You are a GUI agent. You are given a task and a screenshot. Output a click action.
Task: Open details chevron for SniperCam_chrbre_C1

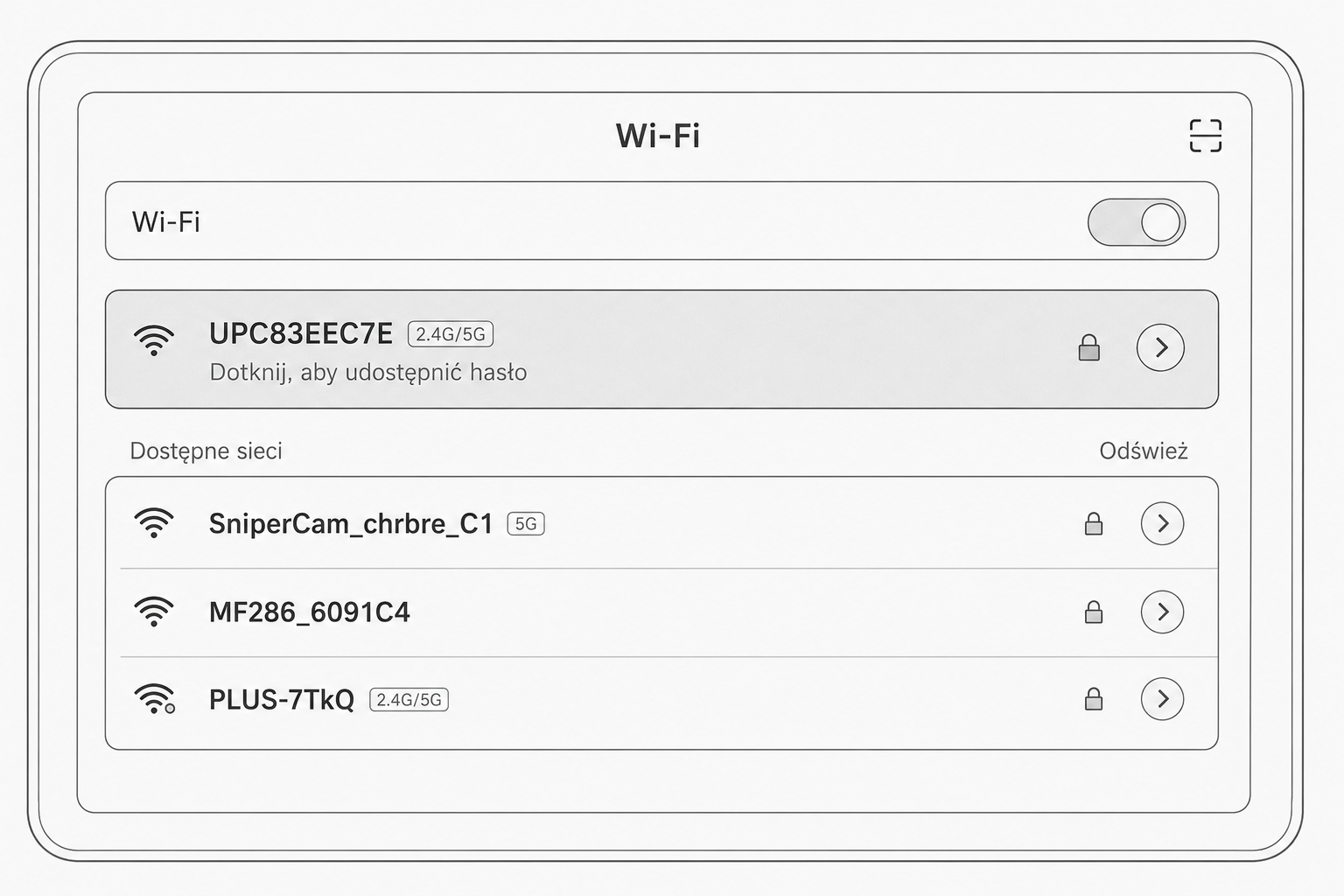[x=1162, y=523]
